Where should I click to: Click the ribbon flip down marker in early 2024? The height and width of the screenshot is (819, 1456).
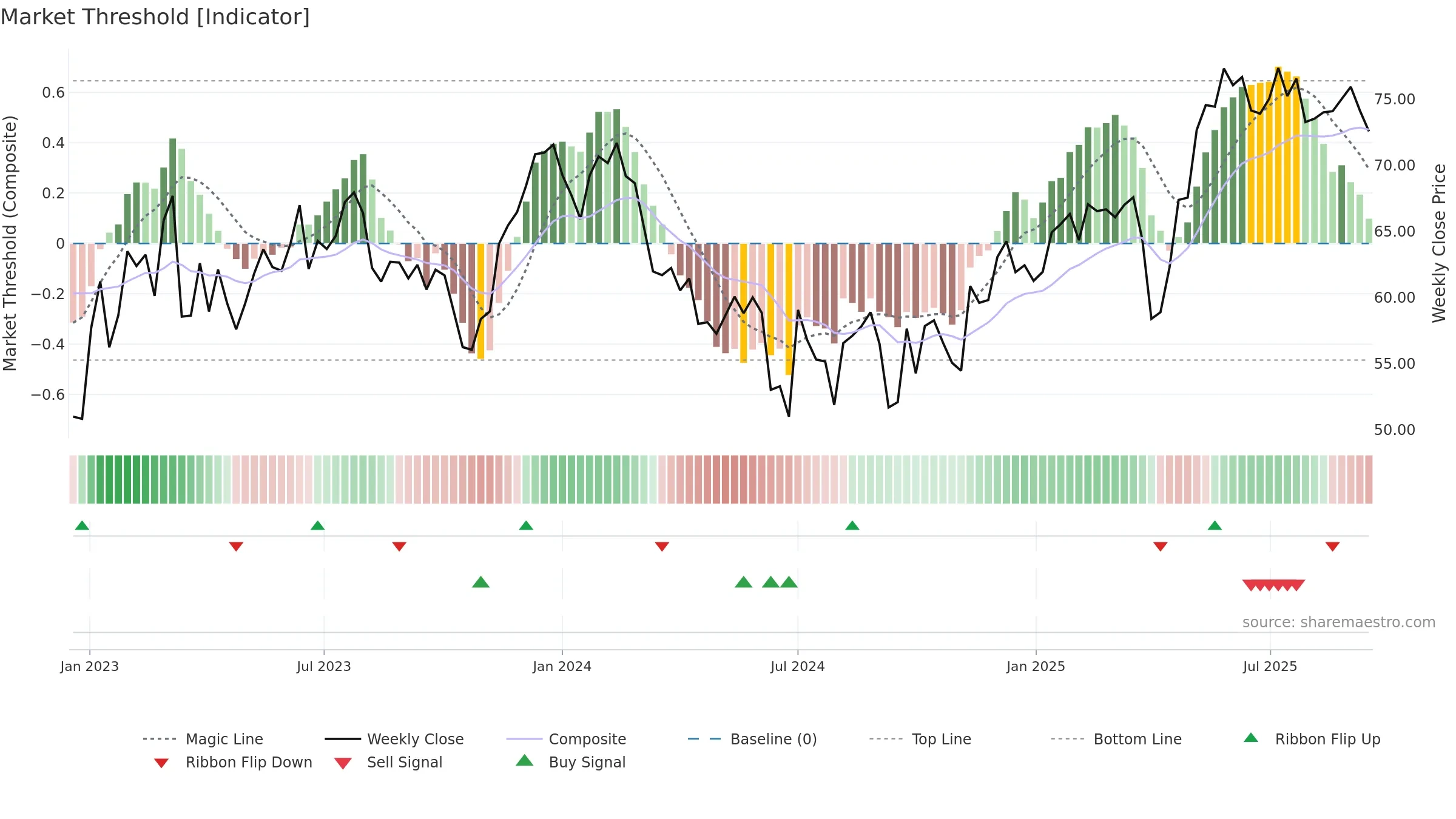662,547
